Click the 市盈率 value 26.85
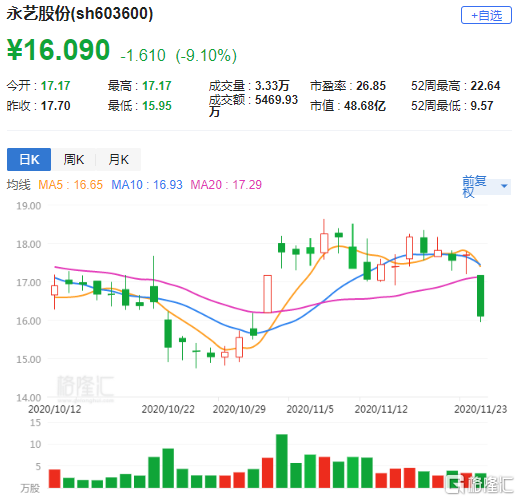The image size is (520, 501). pos(371,86)
